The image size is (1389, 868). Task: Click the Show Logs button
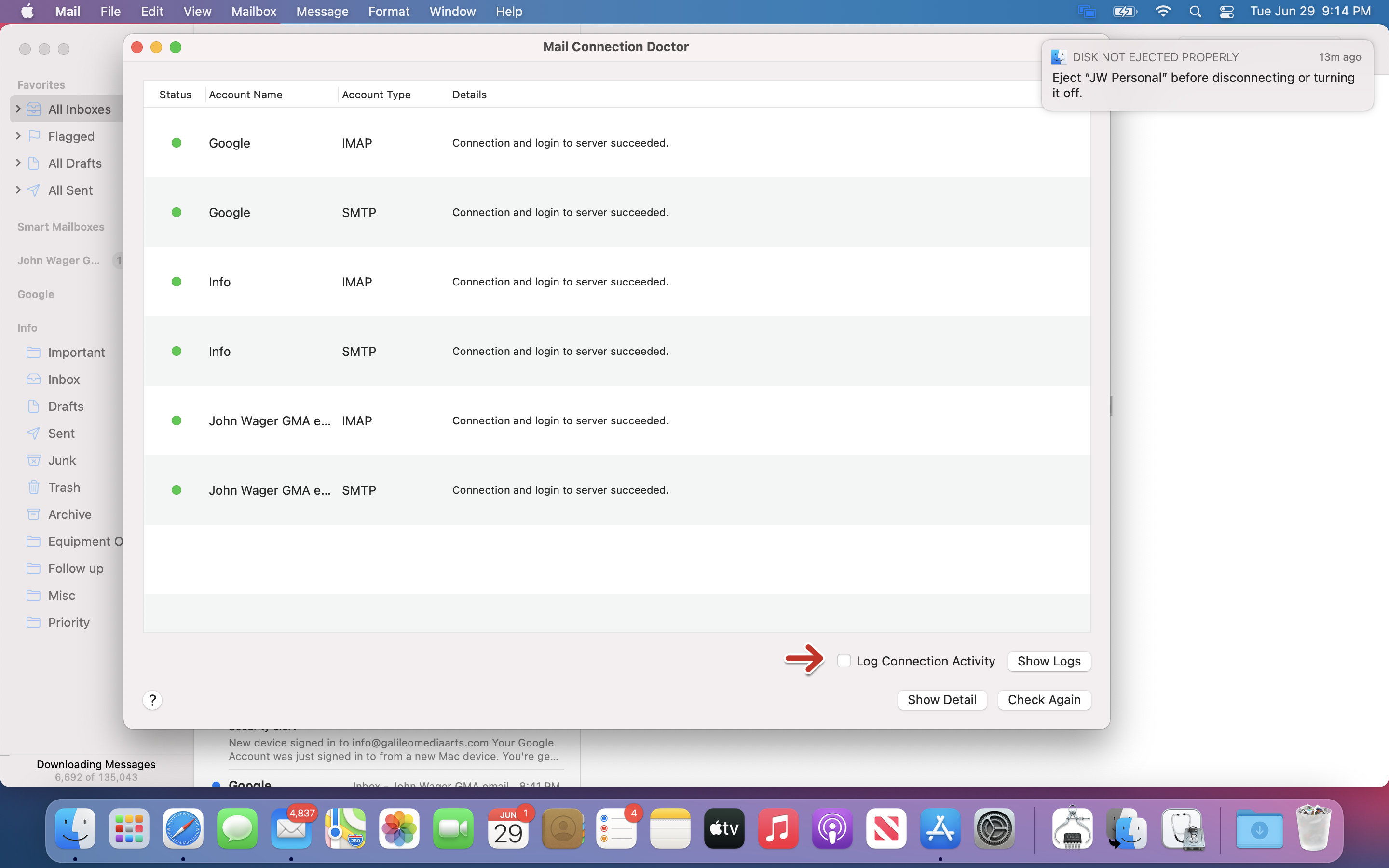(1049, 661)
